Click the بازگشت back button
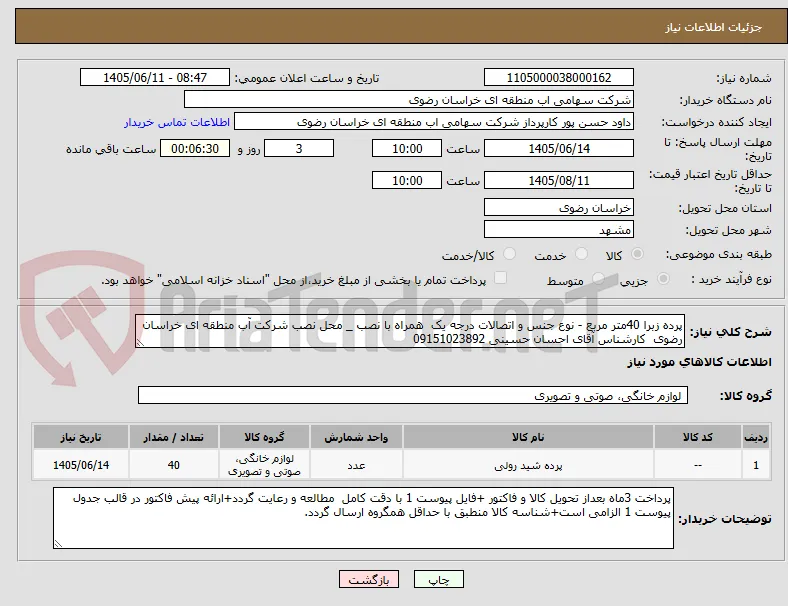 click(369, 579)
